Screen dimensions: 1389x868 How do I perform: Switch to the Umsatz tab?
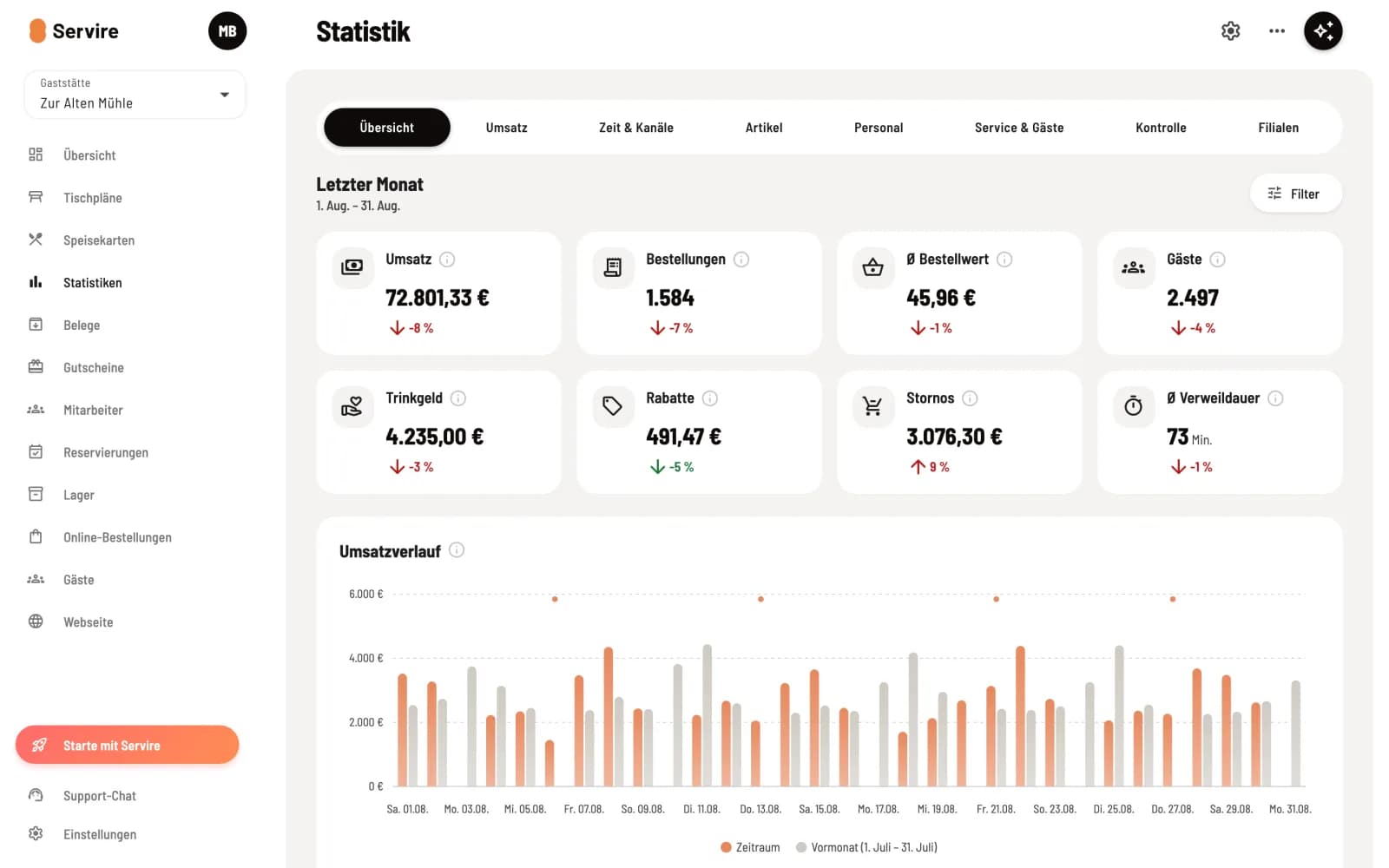507,128
